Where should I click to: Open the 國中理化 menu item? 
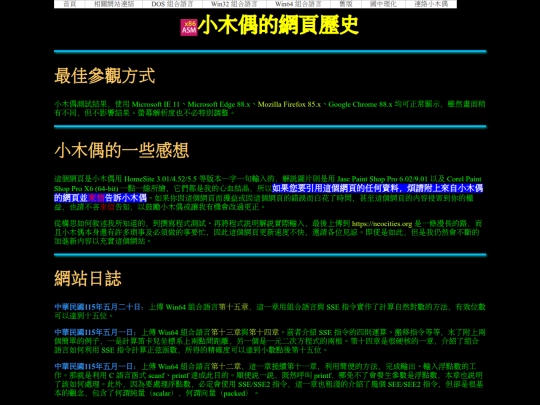click(x=383, y=4)
